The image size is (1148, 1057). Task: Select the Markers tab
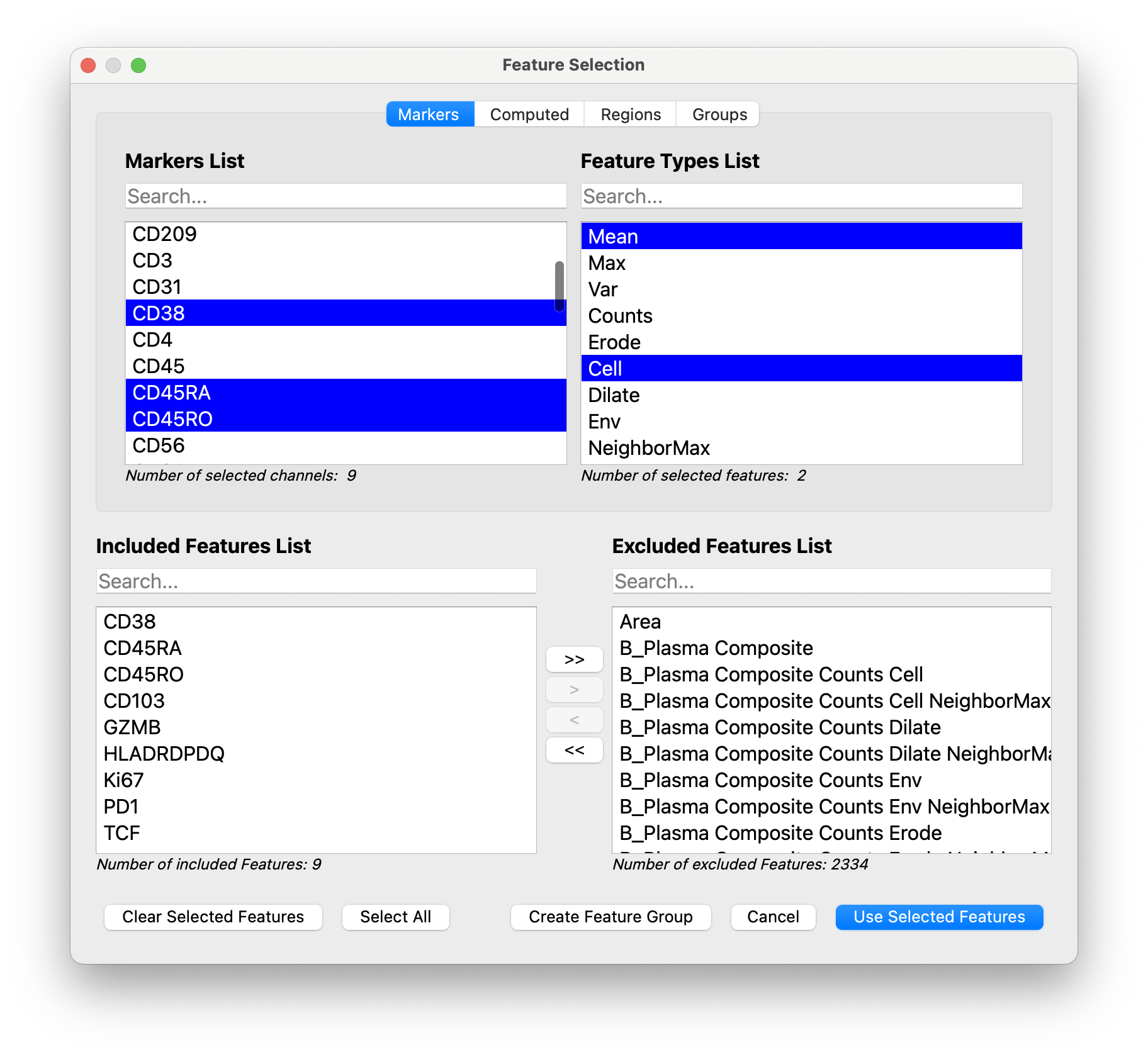point(429,114)
